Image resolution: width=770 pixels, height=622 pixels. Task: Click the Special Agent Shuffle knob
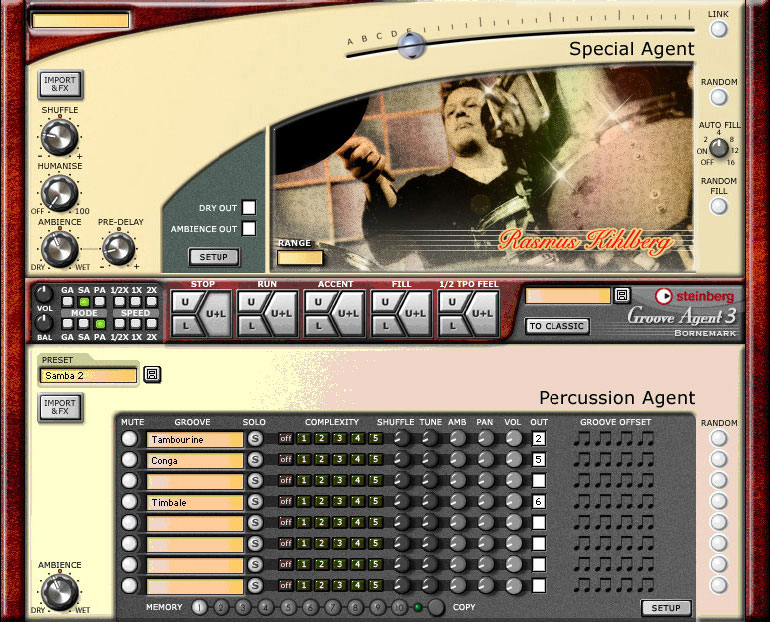(x=59, y=137)
